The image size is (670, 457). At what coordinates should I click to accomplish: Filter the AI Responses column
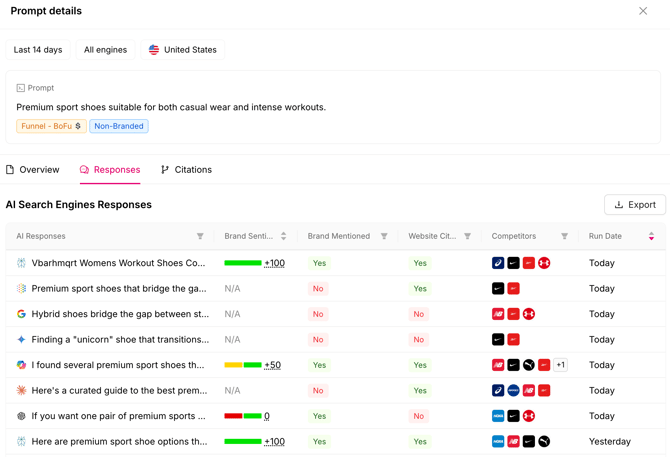coord(200,236)
